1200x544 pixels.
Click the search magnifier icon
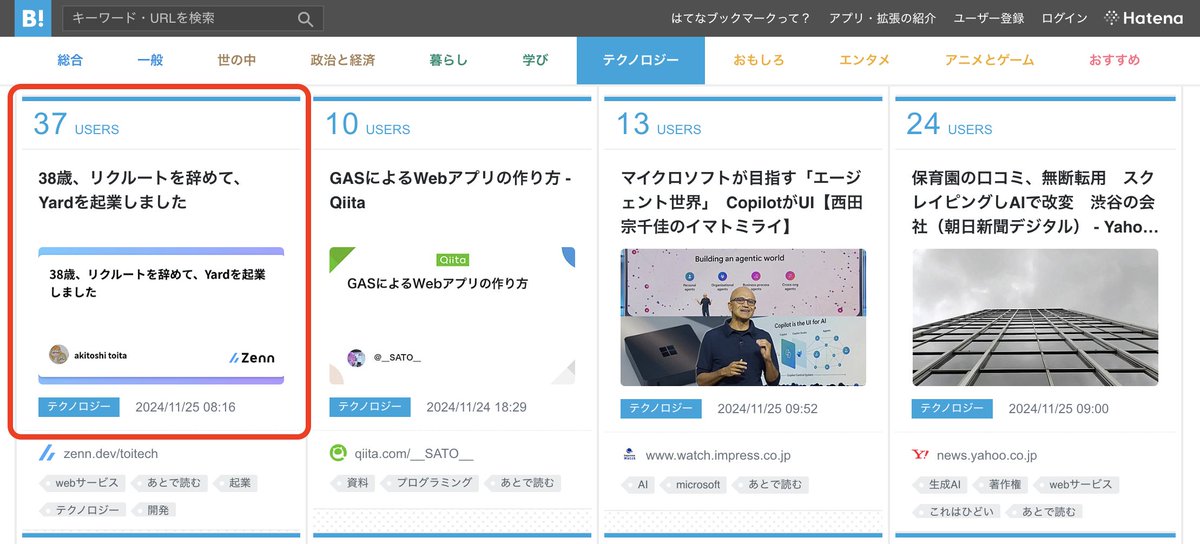[305, 18]
